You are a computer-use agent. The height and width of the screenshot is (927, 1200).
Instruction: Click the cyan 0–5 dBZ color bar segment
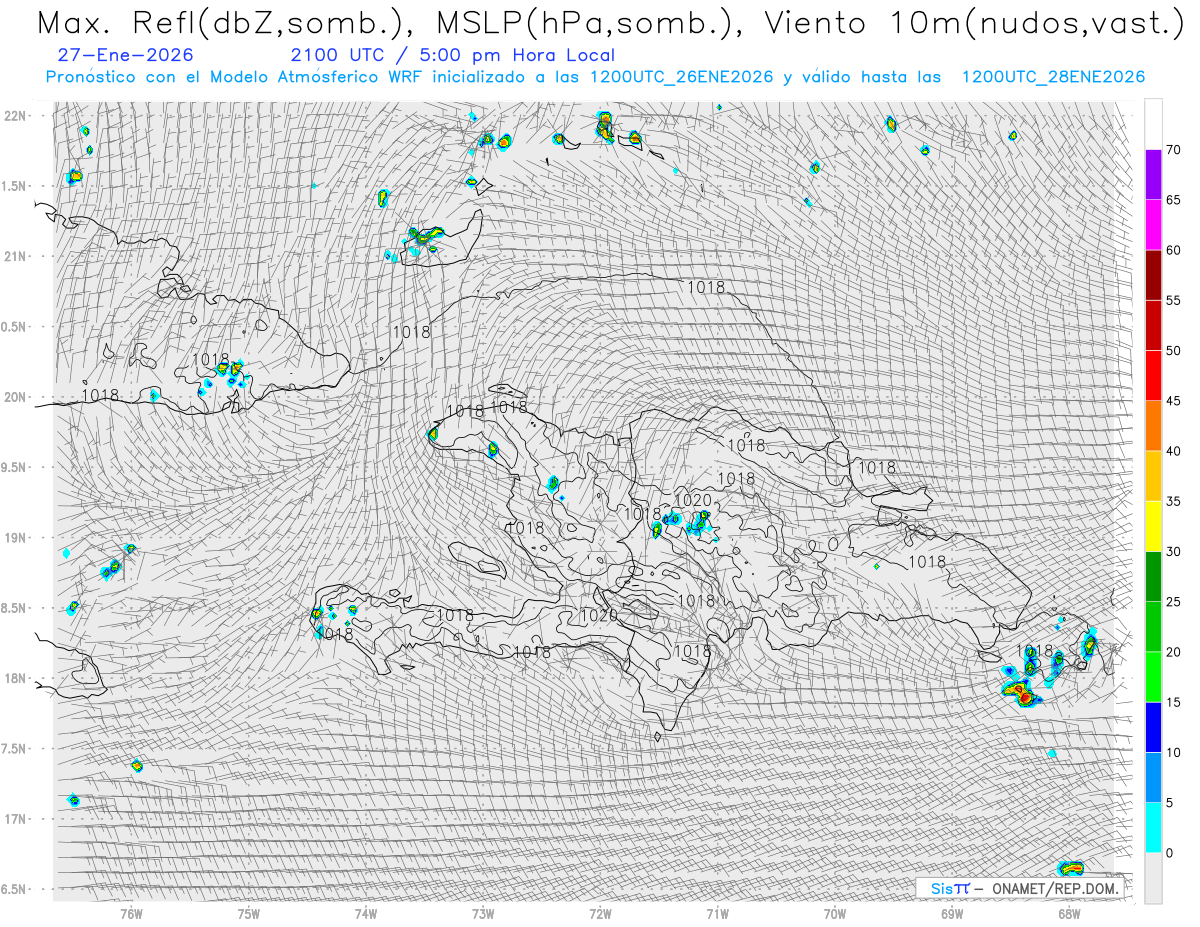[1154, 827]
